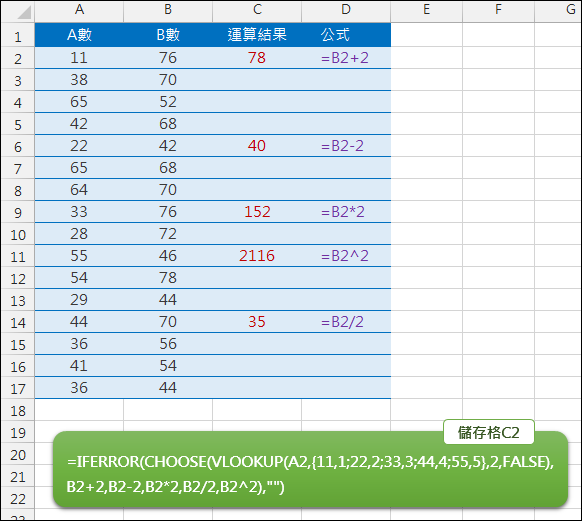Select cell B11 with value 46
Screen dimensions: 582x521
pos(168,255)
